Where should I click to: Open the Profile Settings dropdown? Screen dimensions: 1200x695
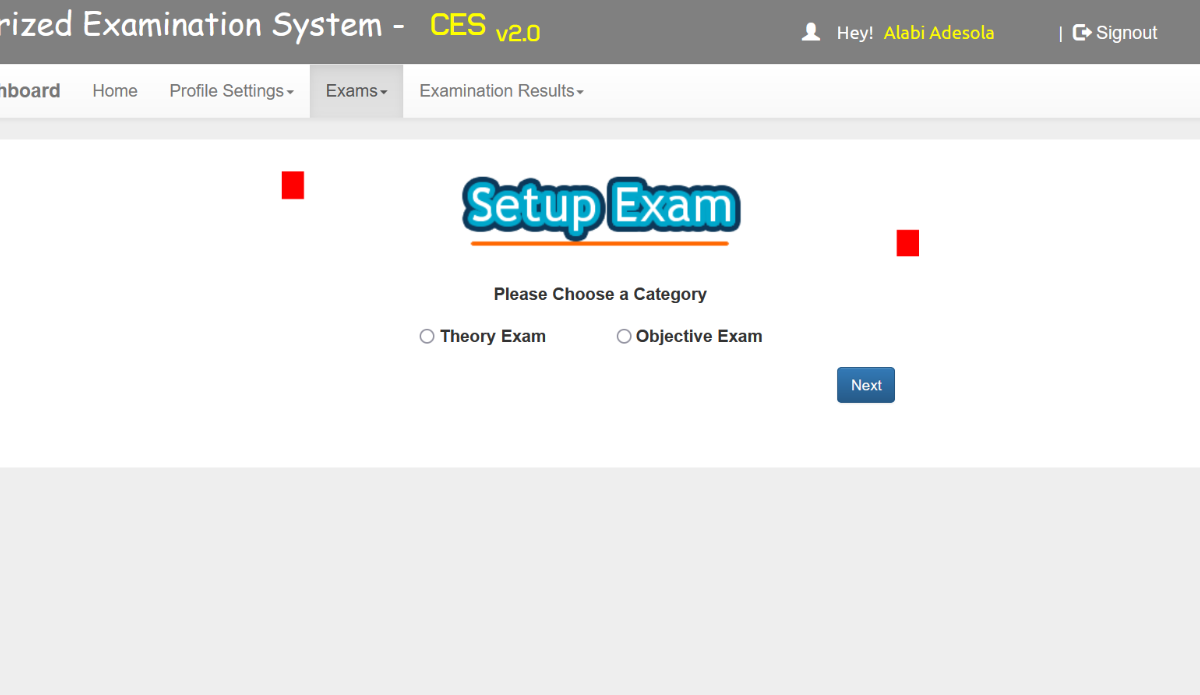(231, 91)
